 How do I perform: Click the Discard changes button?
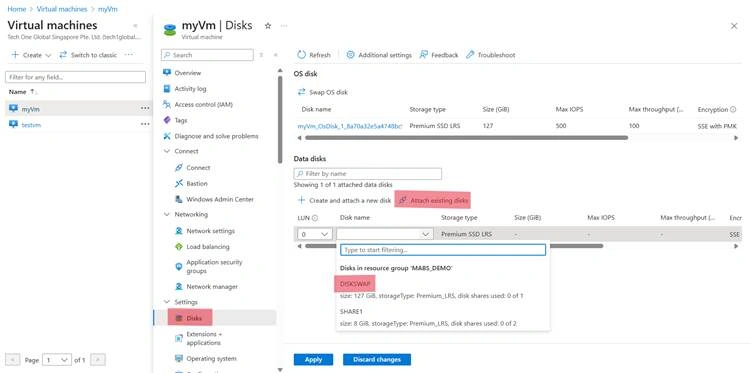(x=377, y=360)
